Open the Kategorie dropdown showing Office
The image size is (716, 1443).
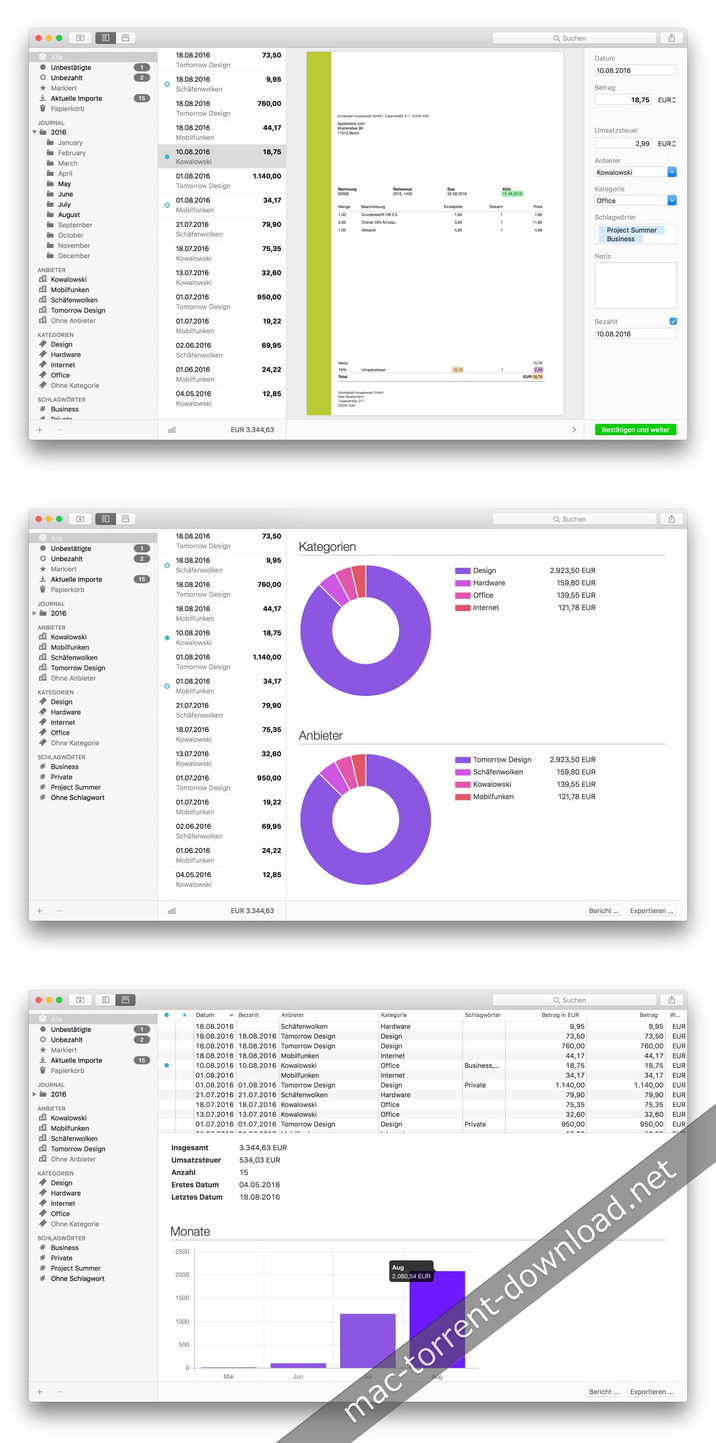[x=636, y=200]
